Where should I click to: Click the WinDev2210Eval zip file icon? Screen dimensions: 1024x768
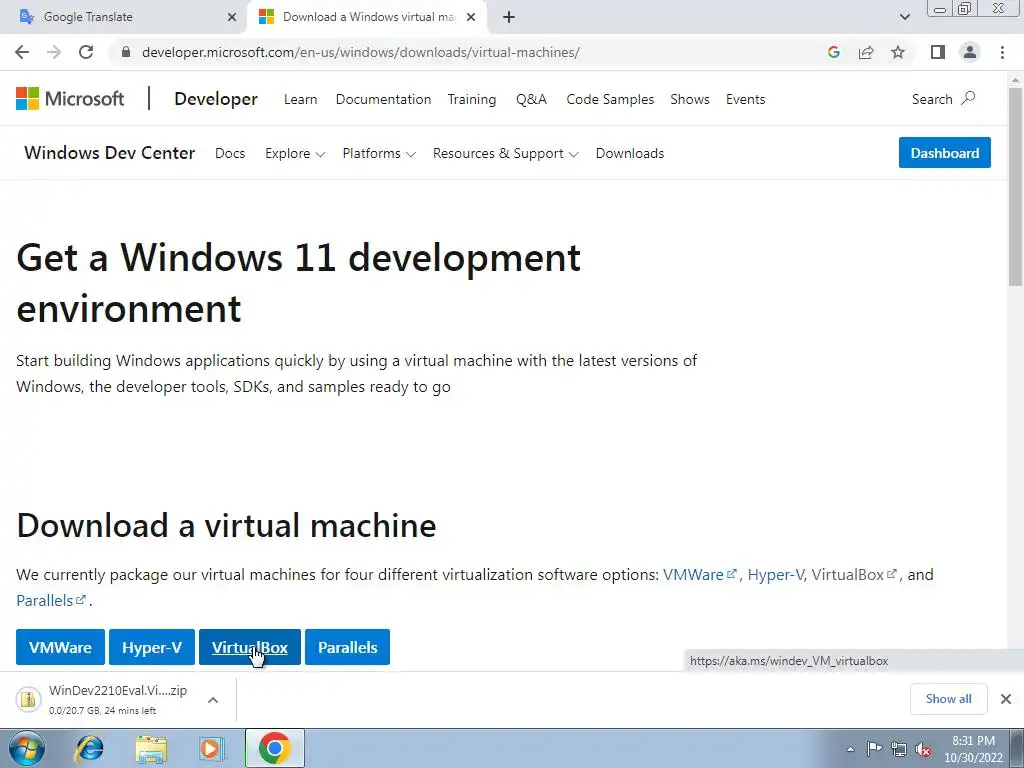pyautogui.click(x=28, y=699)
